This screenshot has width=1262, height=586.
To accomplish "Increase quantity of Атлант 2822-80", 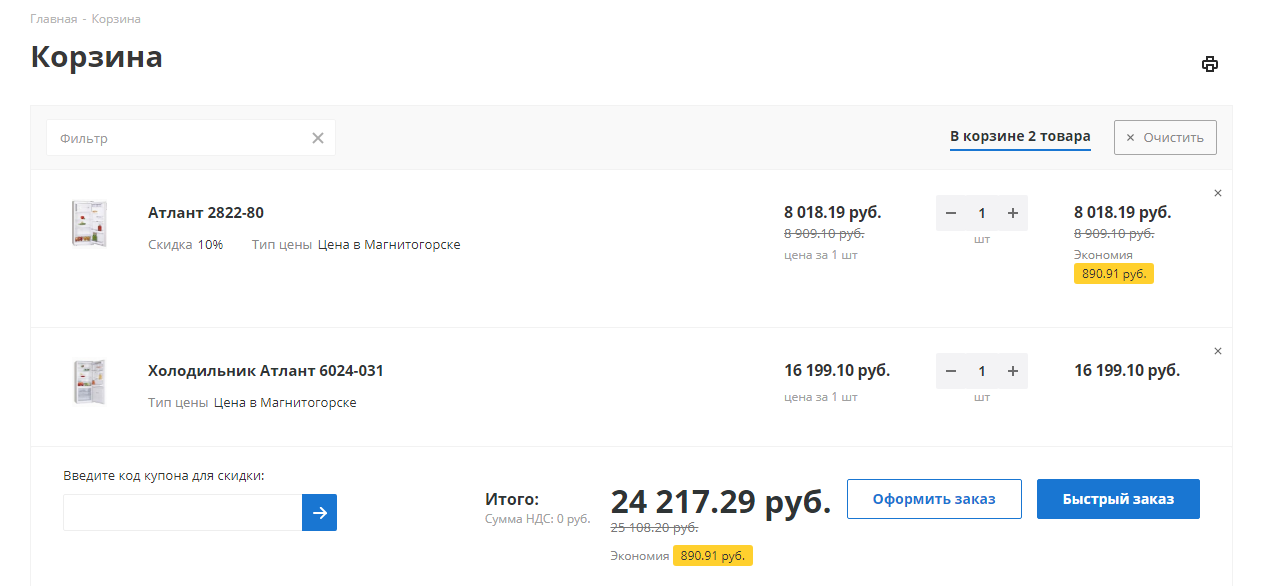I will (1013, 213).
